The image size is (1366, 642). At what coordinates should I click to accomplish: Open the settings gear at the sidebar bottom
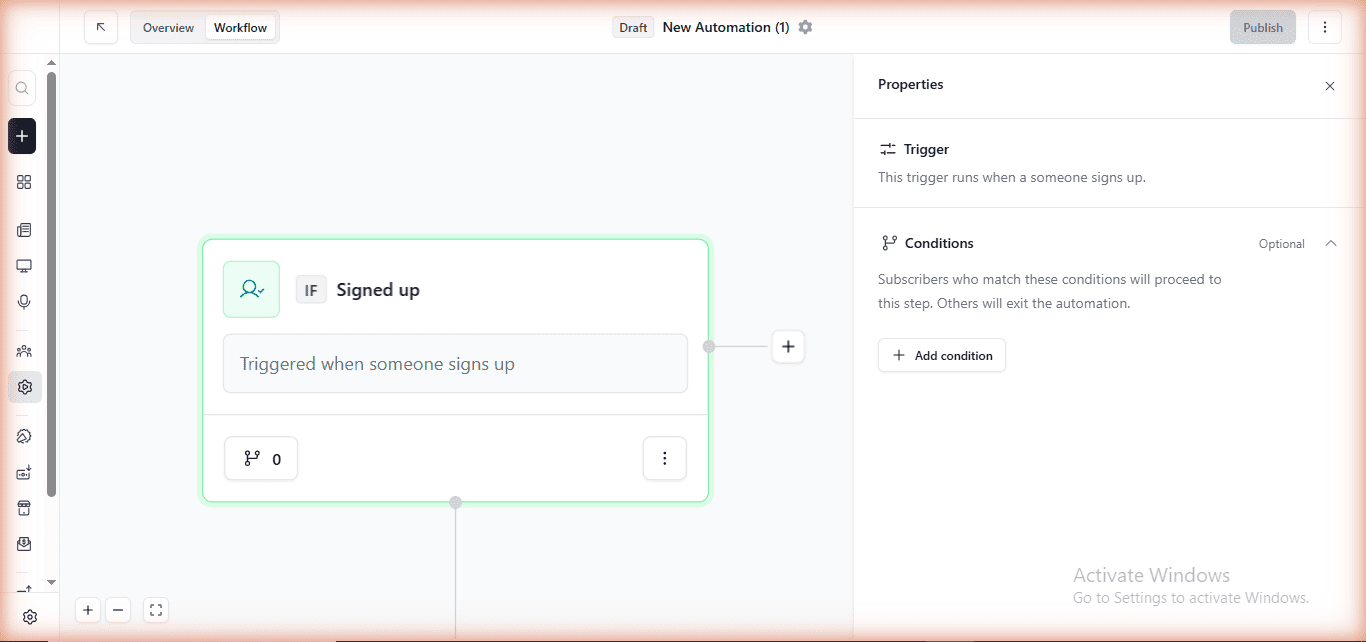pos(30,617)
